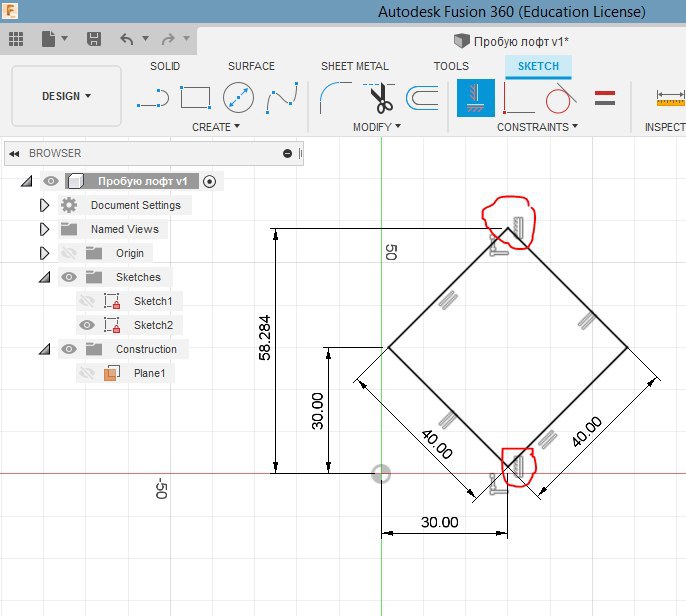Screen dimensions: 686x616
Task: Select Plane1 in the browser tree
Action: pos(149,373)
